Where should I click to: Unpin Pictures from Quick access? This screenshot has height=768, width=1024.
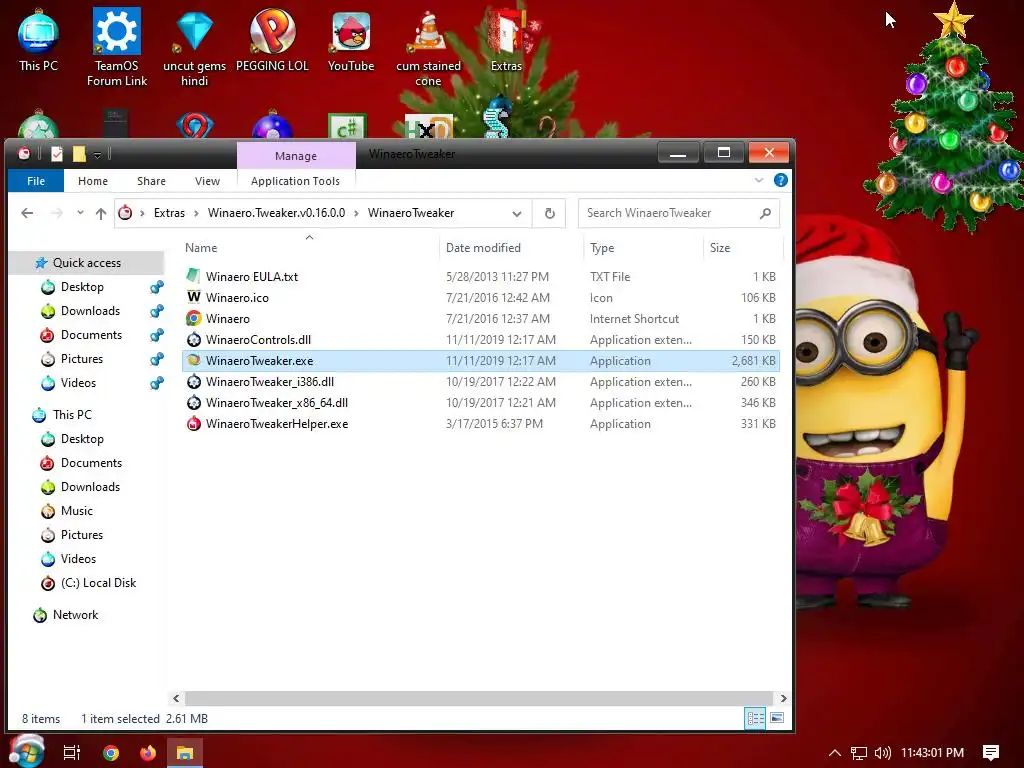pos(157,359)
